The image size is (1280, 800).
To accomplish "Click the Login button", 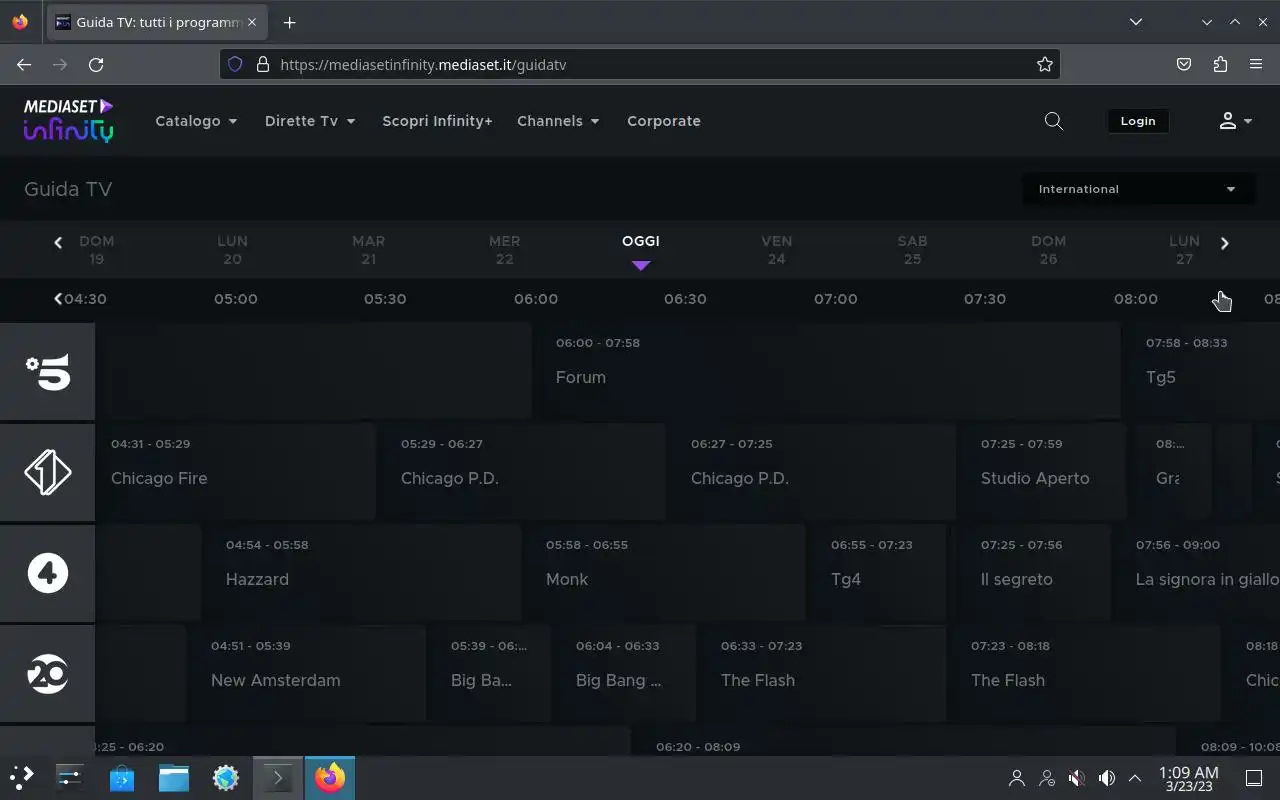I will pos(1137,121).
